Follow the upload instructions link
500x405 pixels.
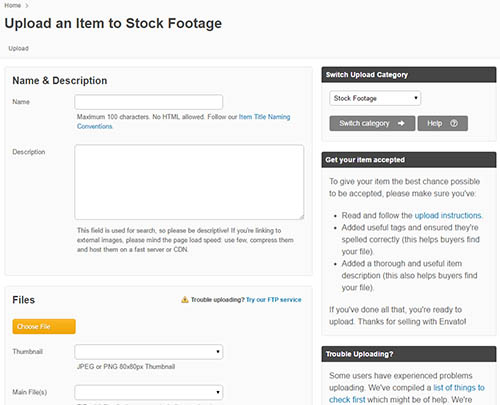(x=448, y=215)
